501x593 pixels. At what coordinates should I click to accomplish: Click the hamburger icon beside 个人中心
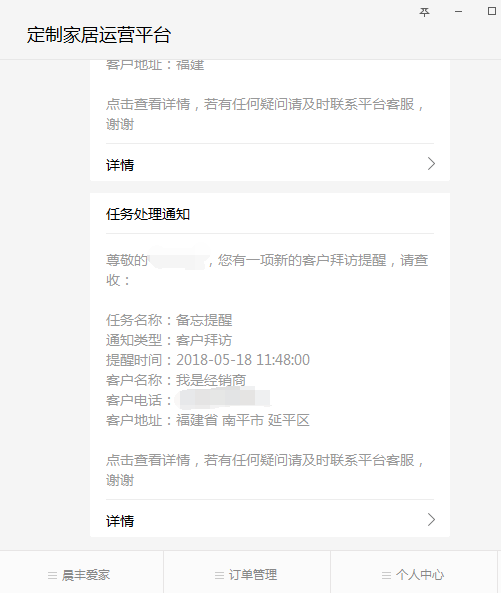click(386, 576)
